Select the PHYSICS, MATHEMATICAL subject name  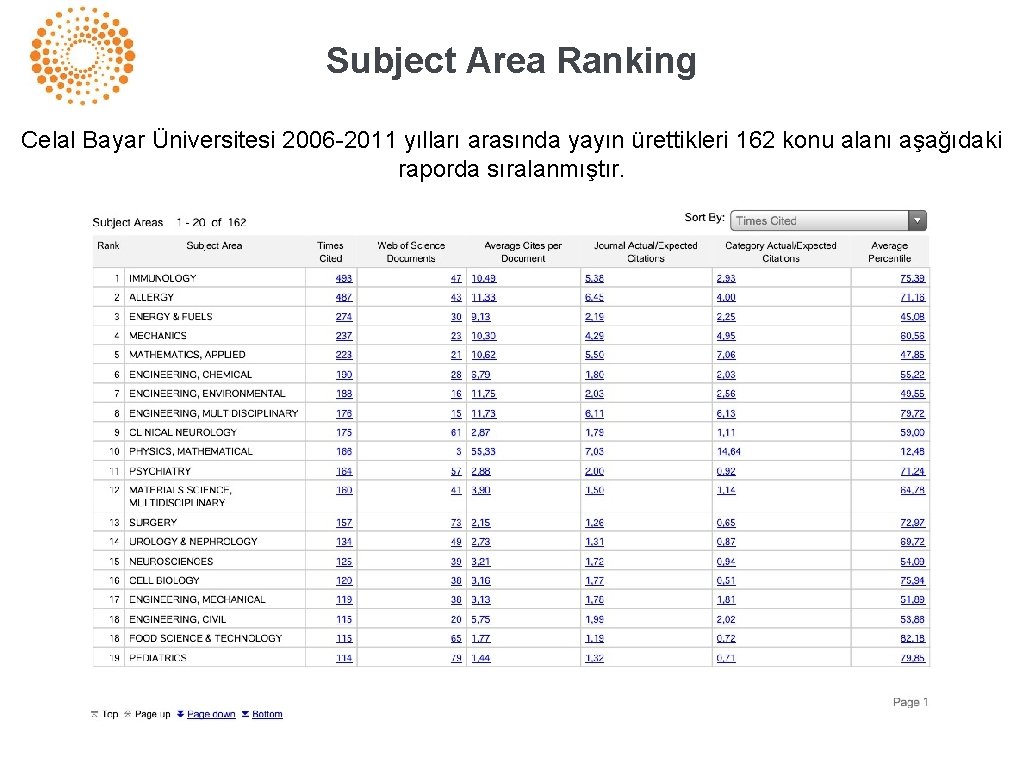pyautogui.click(x=191, y=451)
